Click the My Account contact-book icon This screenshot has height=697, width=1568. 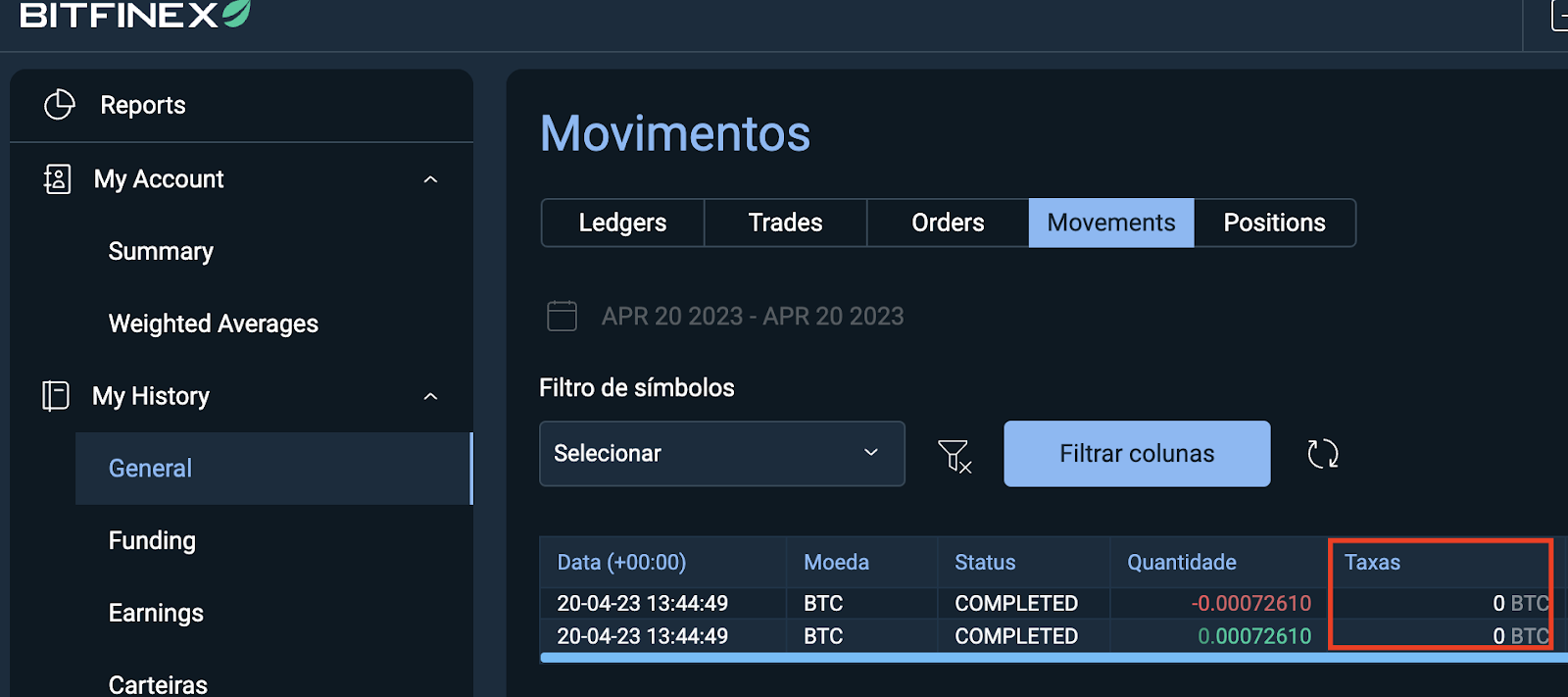point(58,179)
